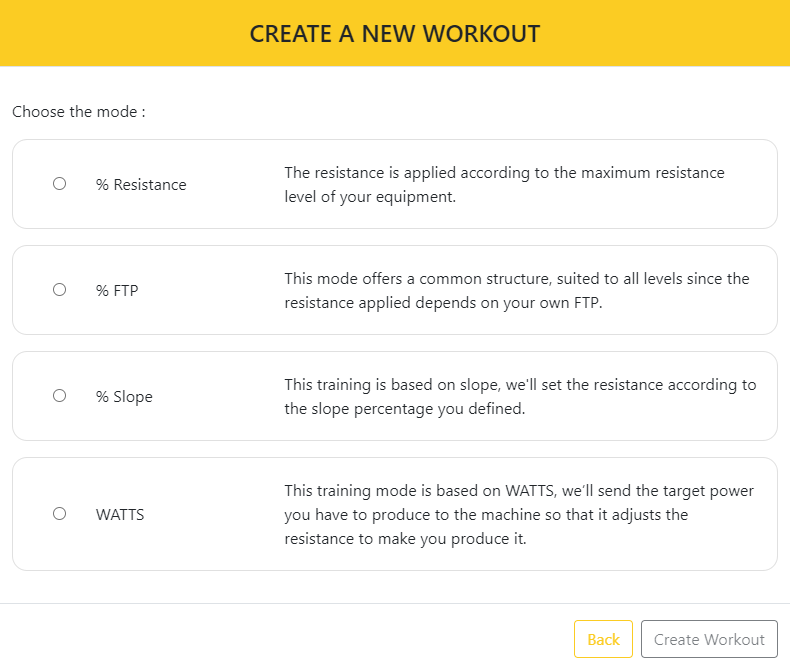Click the target power WATTS description text
The image size is (790, 672).
(519, 514)
